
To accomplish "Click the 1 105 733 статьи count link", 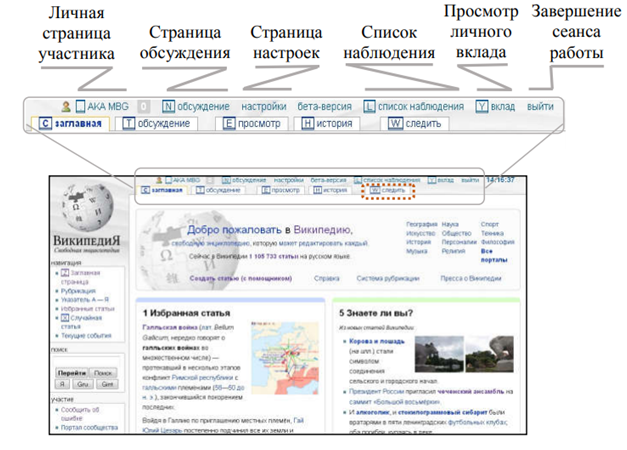I will 274,256.
